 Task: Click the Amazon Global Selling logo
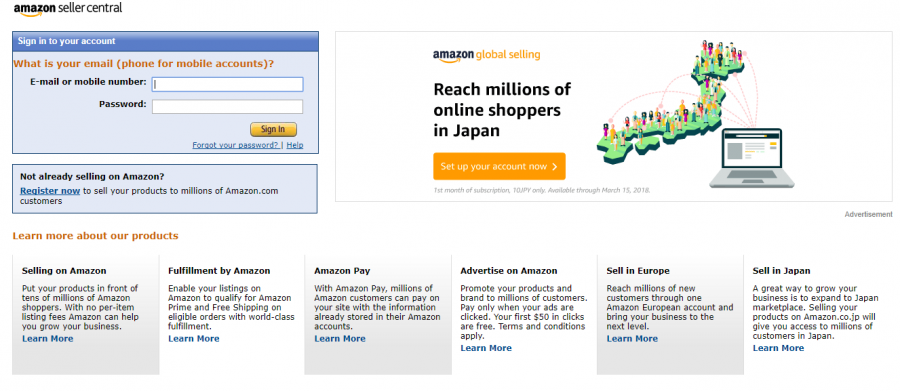(486, 55)
